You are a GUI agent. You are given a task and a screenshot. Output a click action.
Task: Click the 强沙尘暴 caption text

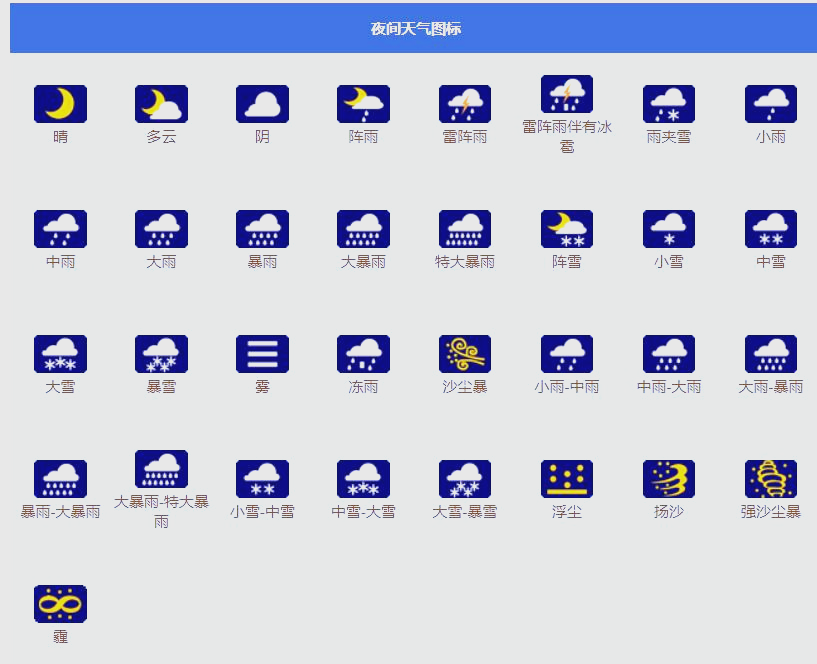(x=771, y=512)
